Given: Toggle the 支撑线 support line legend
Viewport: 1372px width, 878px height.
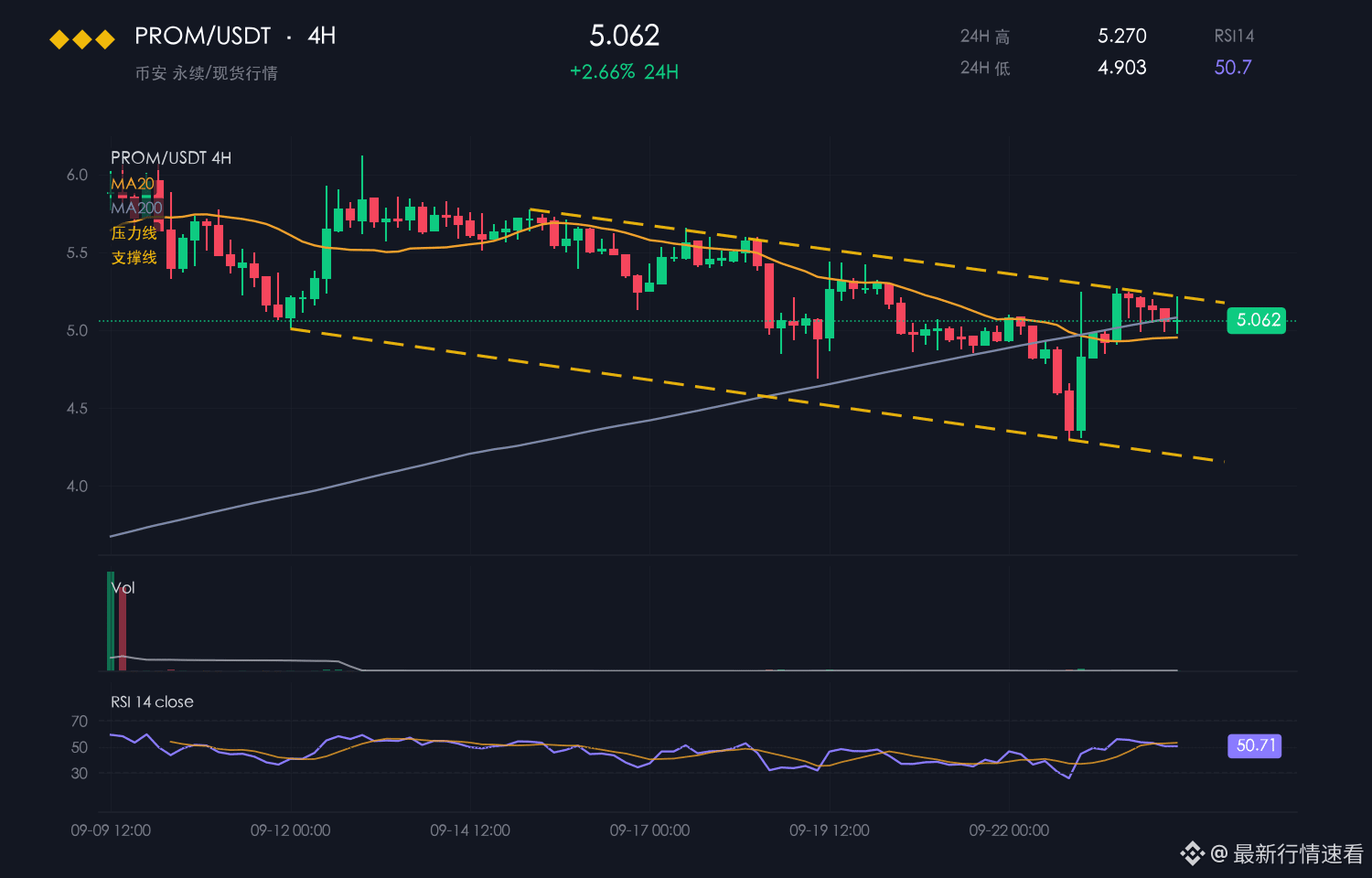Looking at the screenshot, I should coord(134,257).
